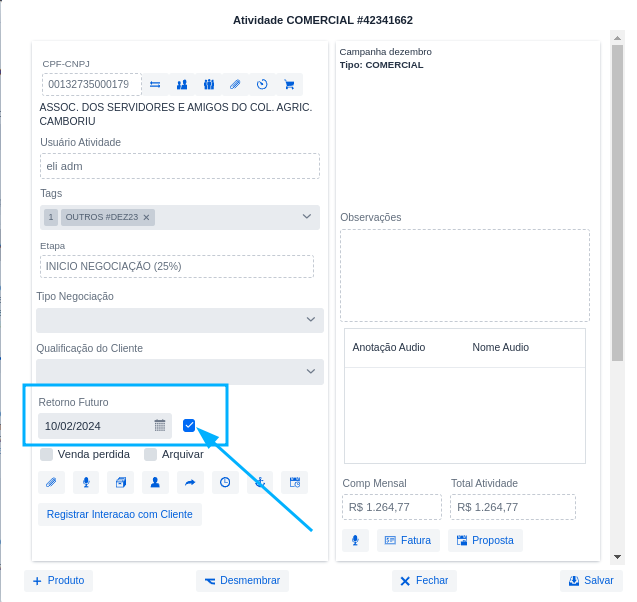637x602 pixels.
Task: Click into the Observações text area
Action: tap(464, 275)
